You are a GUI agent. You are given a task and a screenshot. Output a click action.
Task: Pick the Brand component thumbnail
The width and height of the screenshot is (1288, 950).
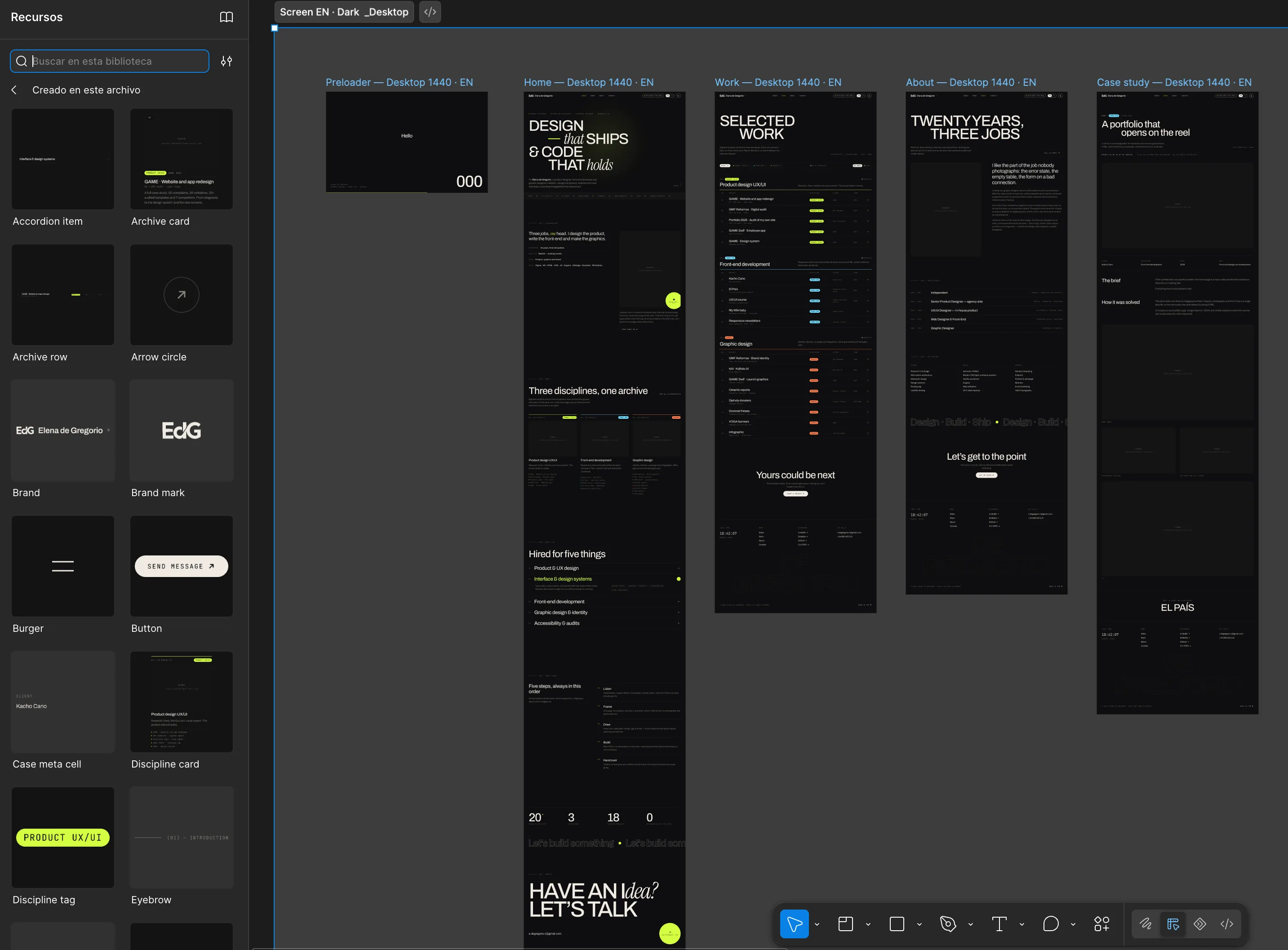click(x=62, y=431)
